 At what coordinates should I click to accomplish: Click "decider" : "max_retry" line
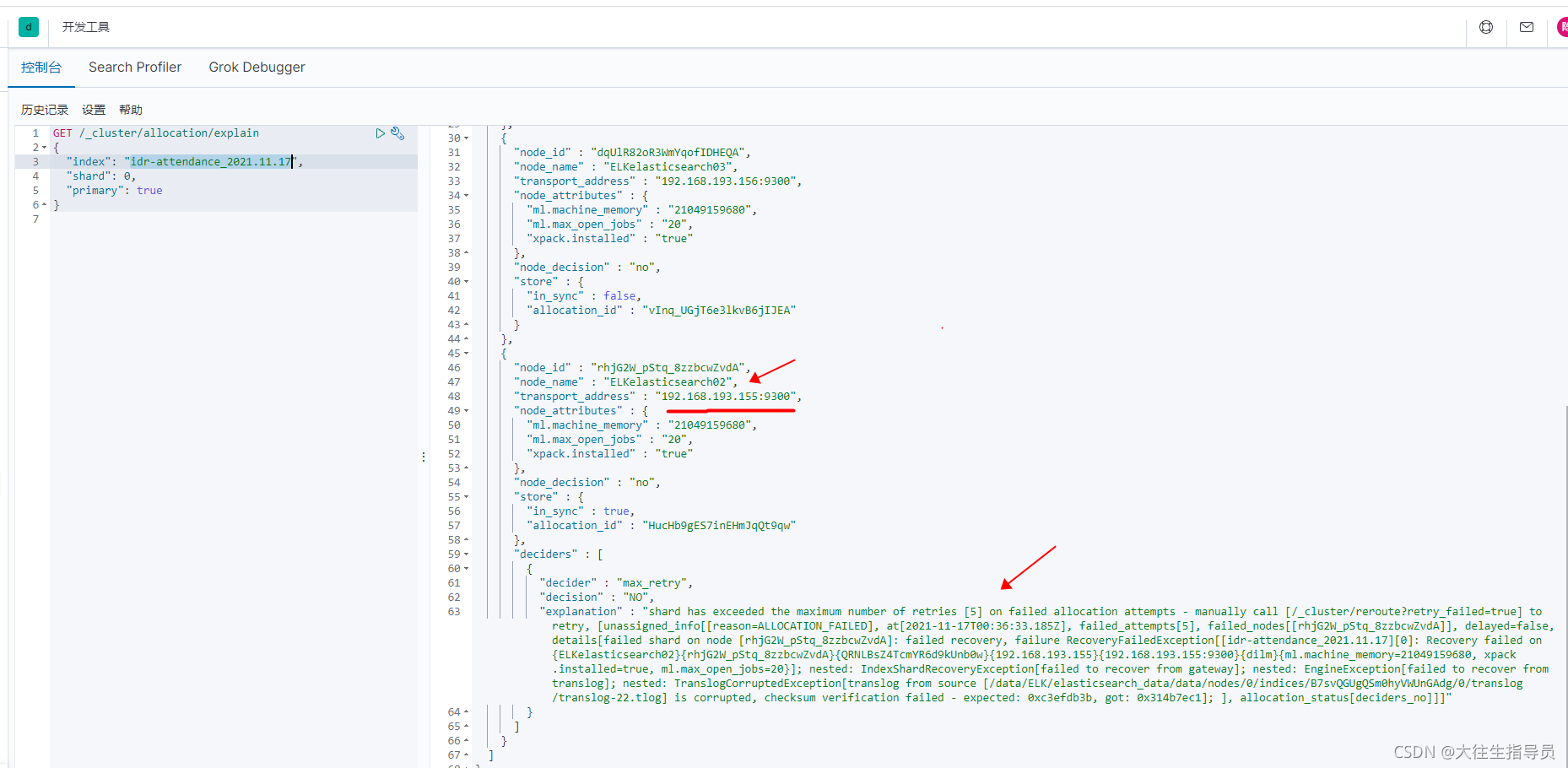click(x=616, y=583)
